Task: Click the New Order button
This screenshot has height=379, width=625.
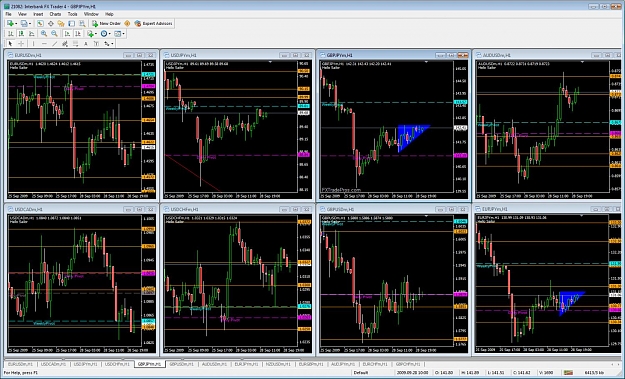Action: tap(106, 24)
